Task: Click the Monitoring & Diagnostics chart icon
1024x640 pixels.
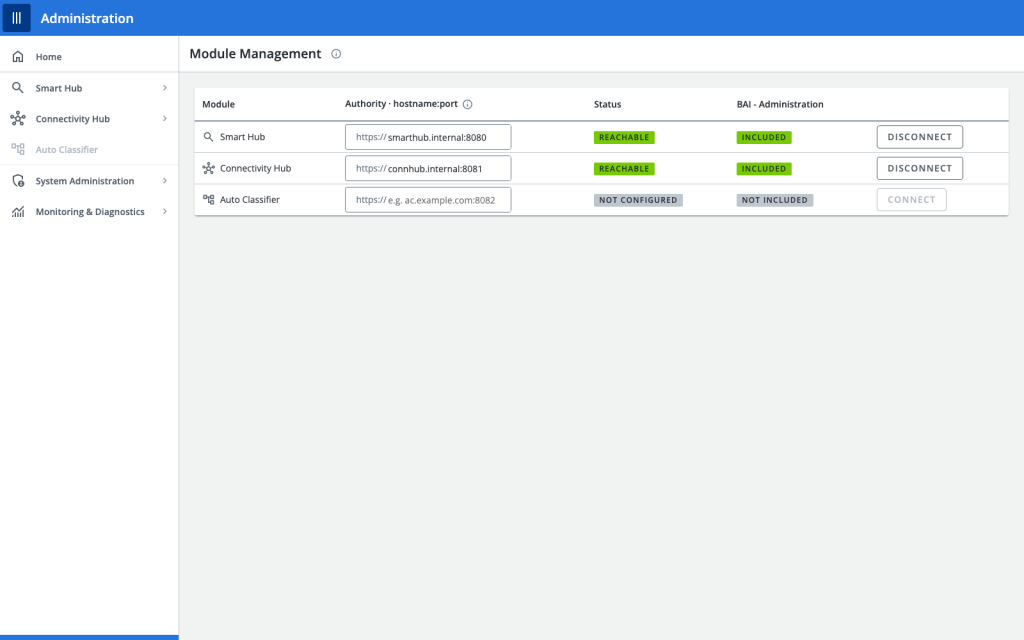Action: click(18, 212)
